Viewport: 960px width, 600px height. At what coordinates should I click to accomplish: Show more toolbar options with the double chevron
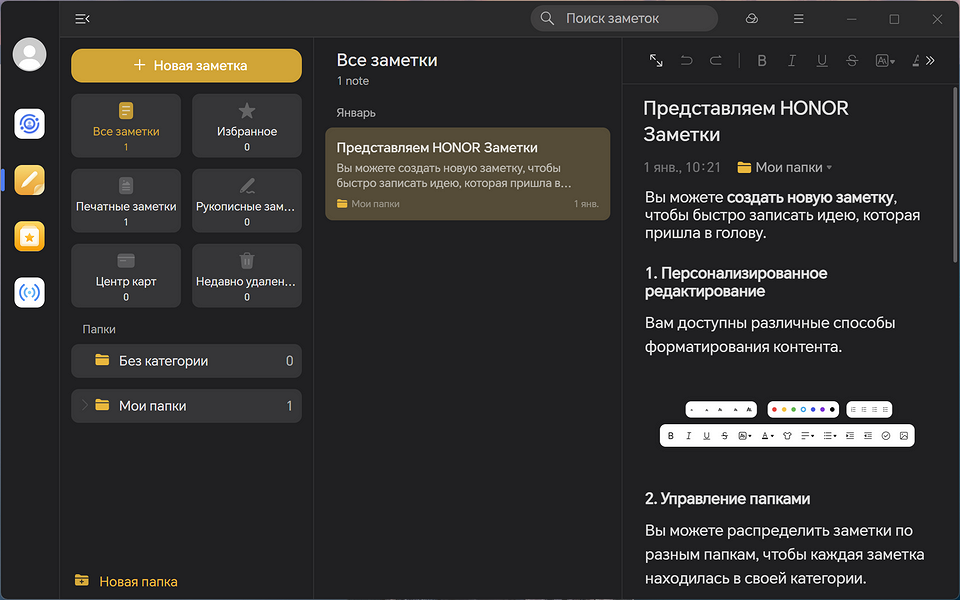pos(930,61)
